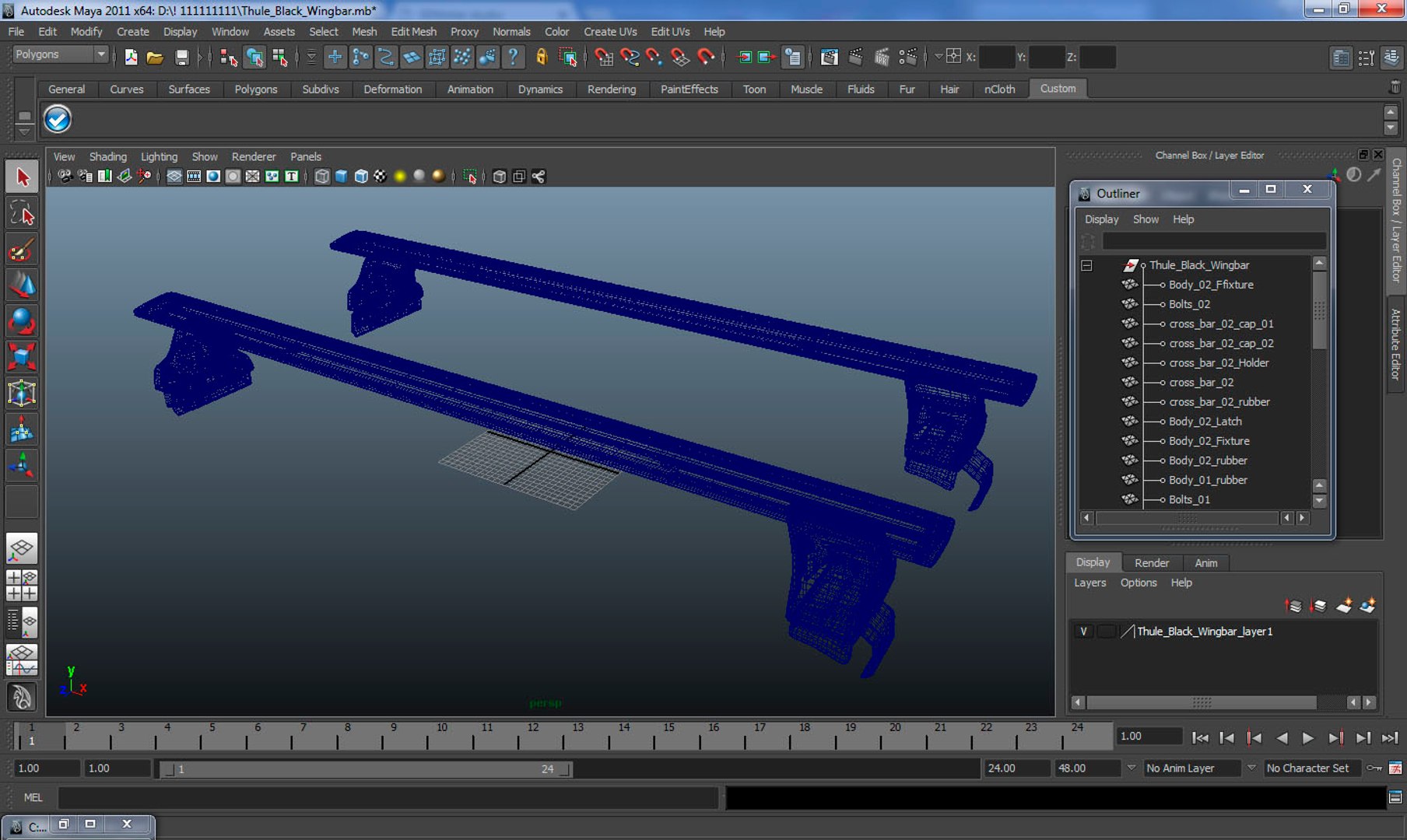The height and width of the screenshot is (840, 1407).
Task: Create a new scene from the status line
Action: (x=131, y=57)
